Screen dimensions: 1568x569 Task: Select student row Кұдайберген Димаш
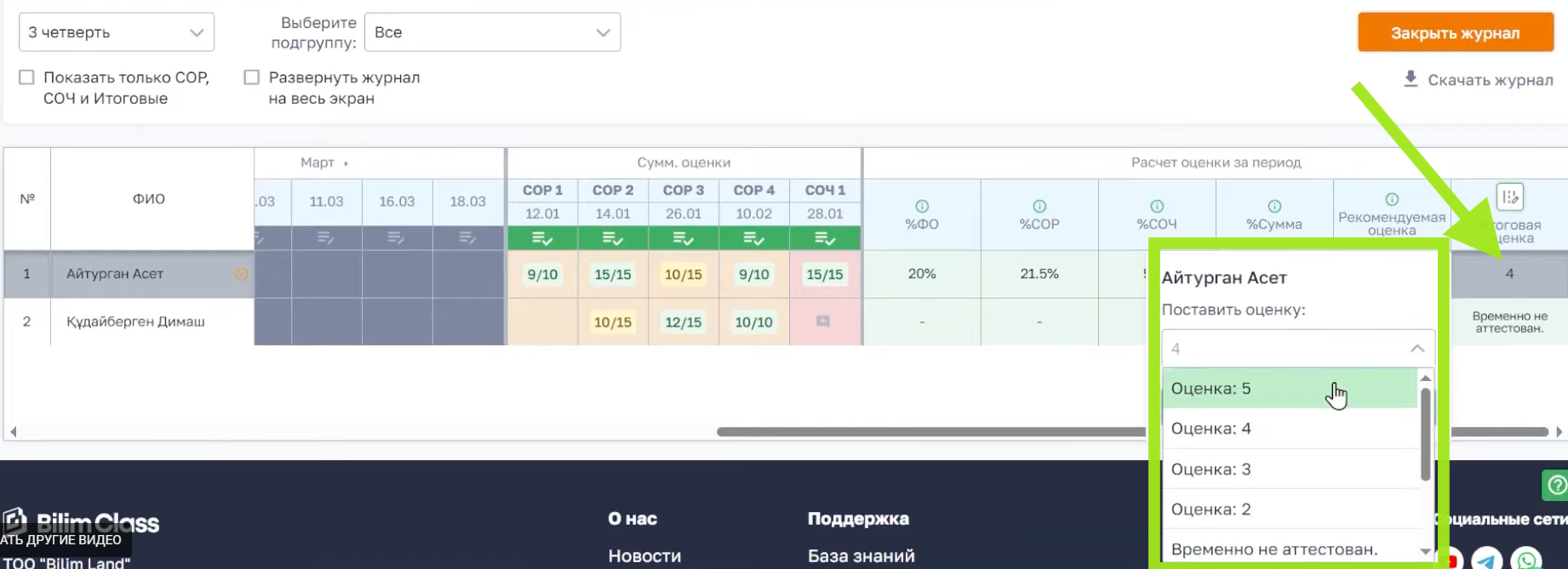tap(135, 321)
